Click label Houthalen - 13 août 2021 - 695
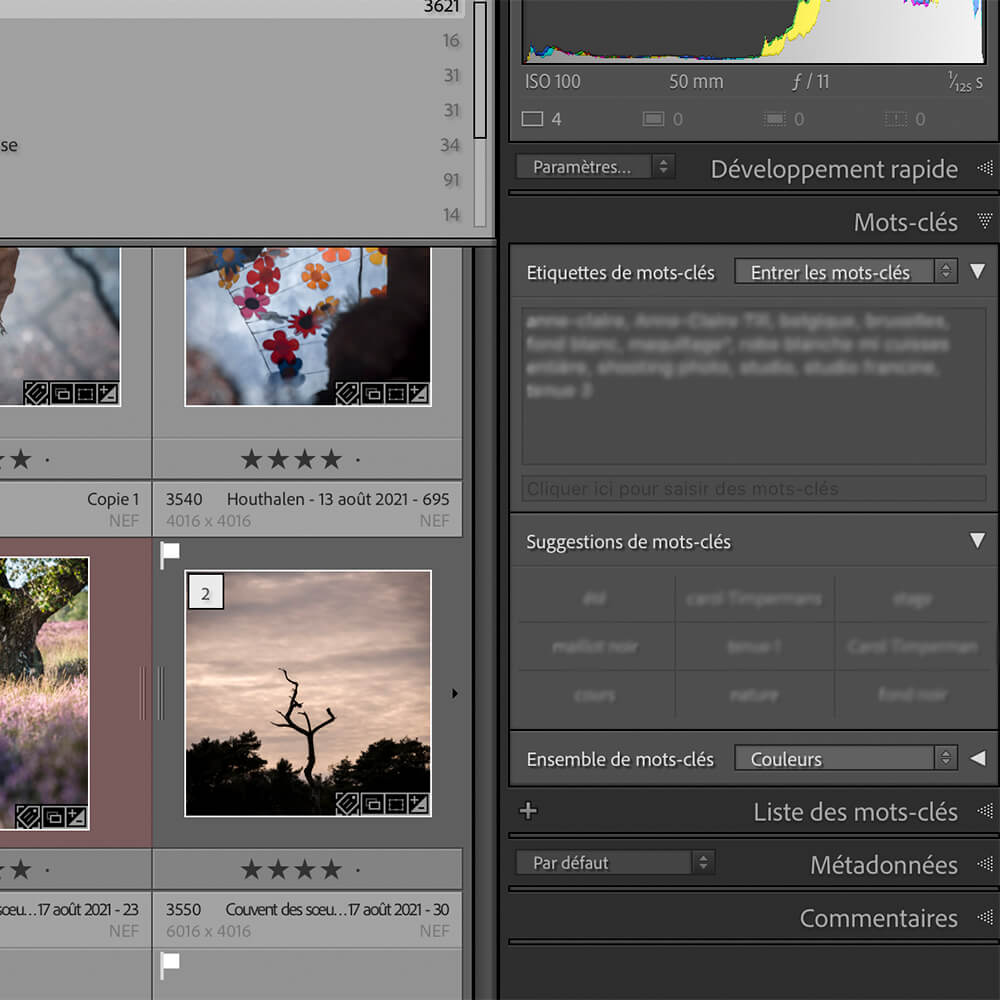The image size is (1000, 1000). pyautogui.click(x=338, y=499)
